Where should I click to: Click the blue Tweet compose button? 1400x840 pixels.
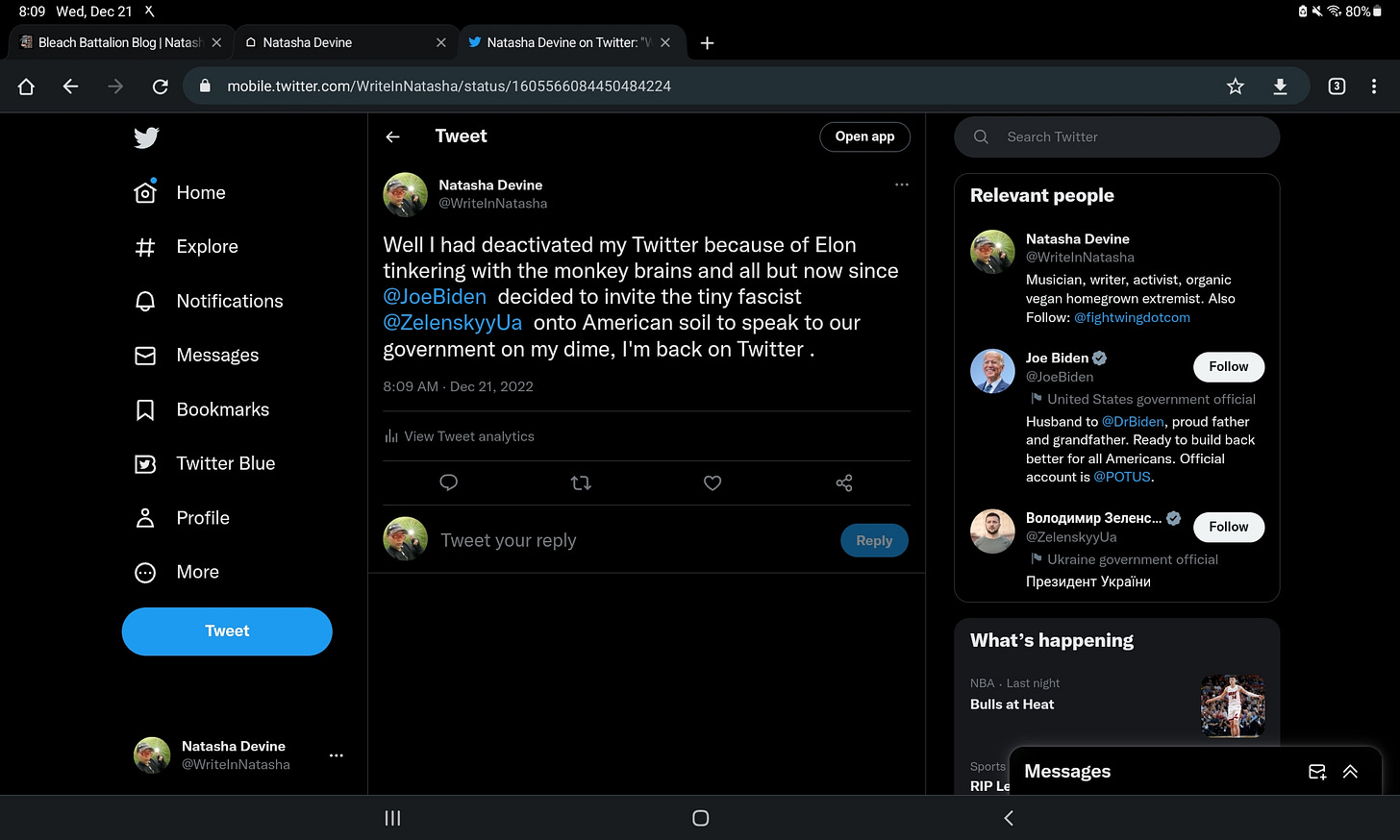(x=227, y=631)
